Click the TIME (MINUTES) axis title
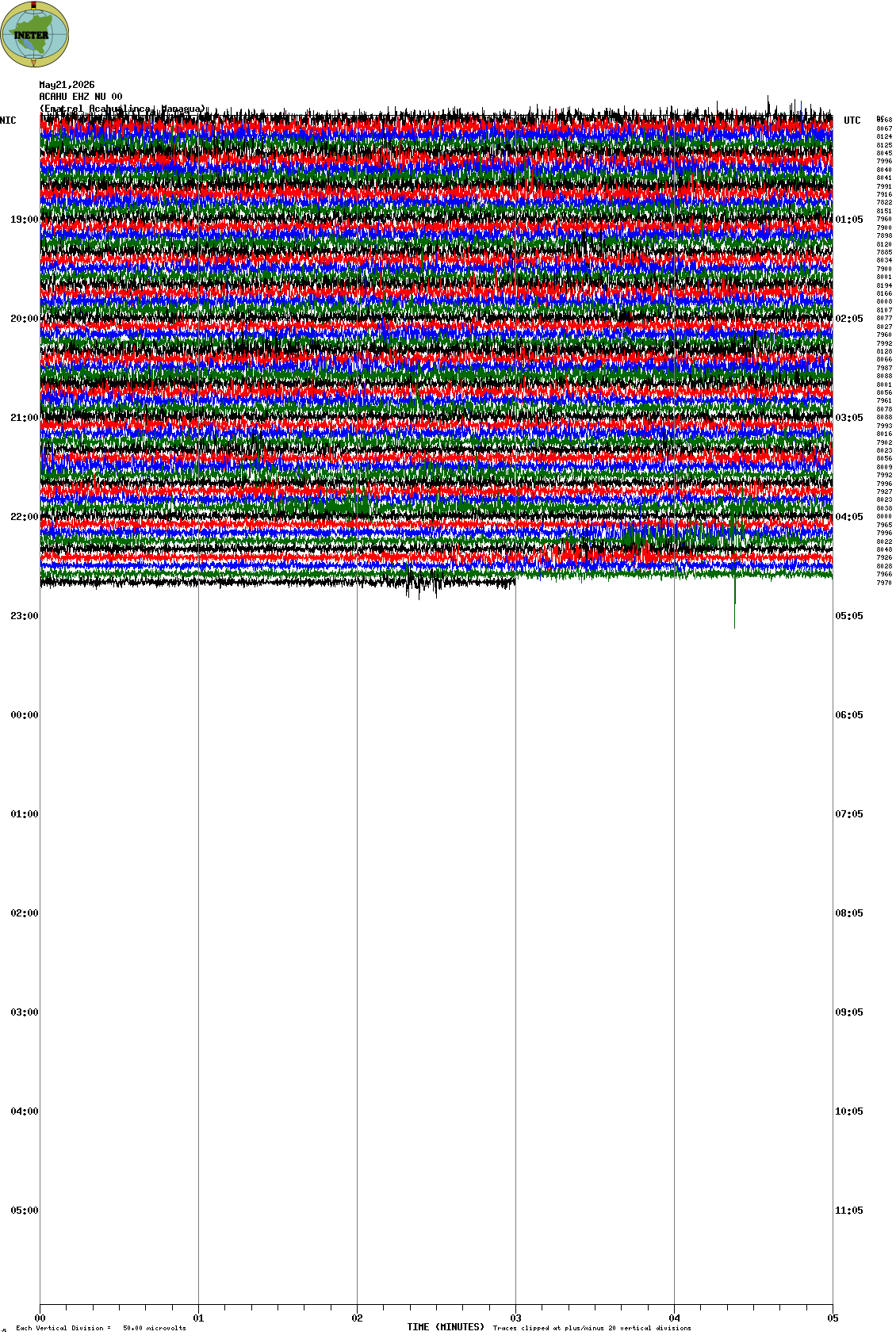The width and height of the screenshot is (896, 1339). 446,1327
